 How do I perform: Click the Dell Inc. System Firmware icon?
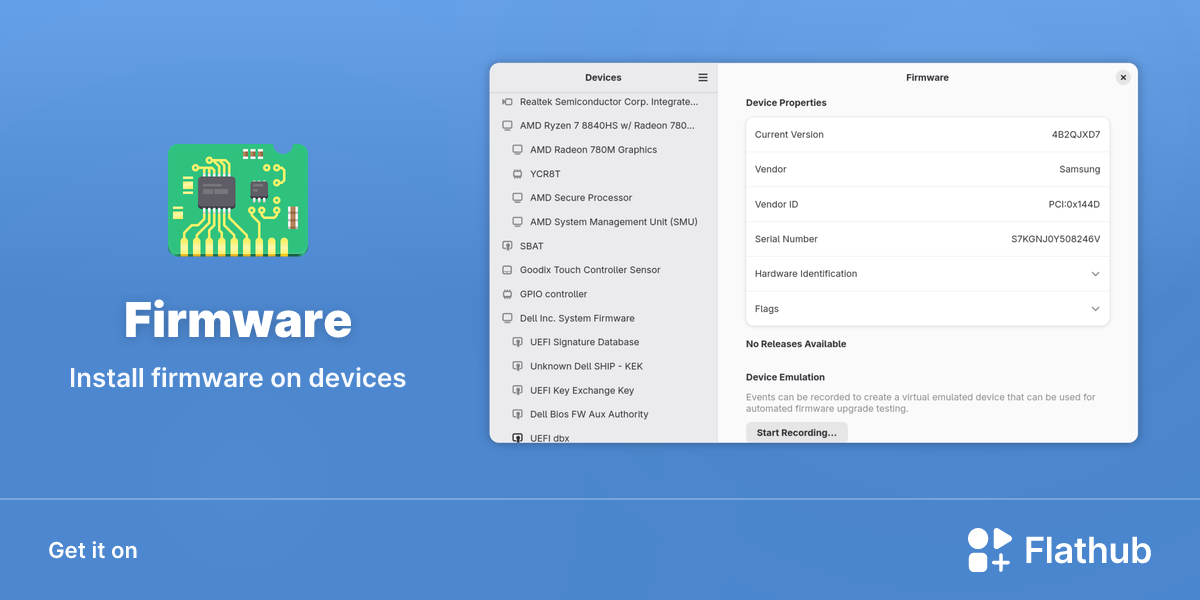tap(507, 318)
